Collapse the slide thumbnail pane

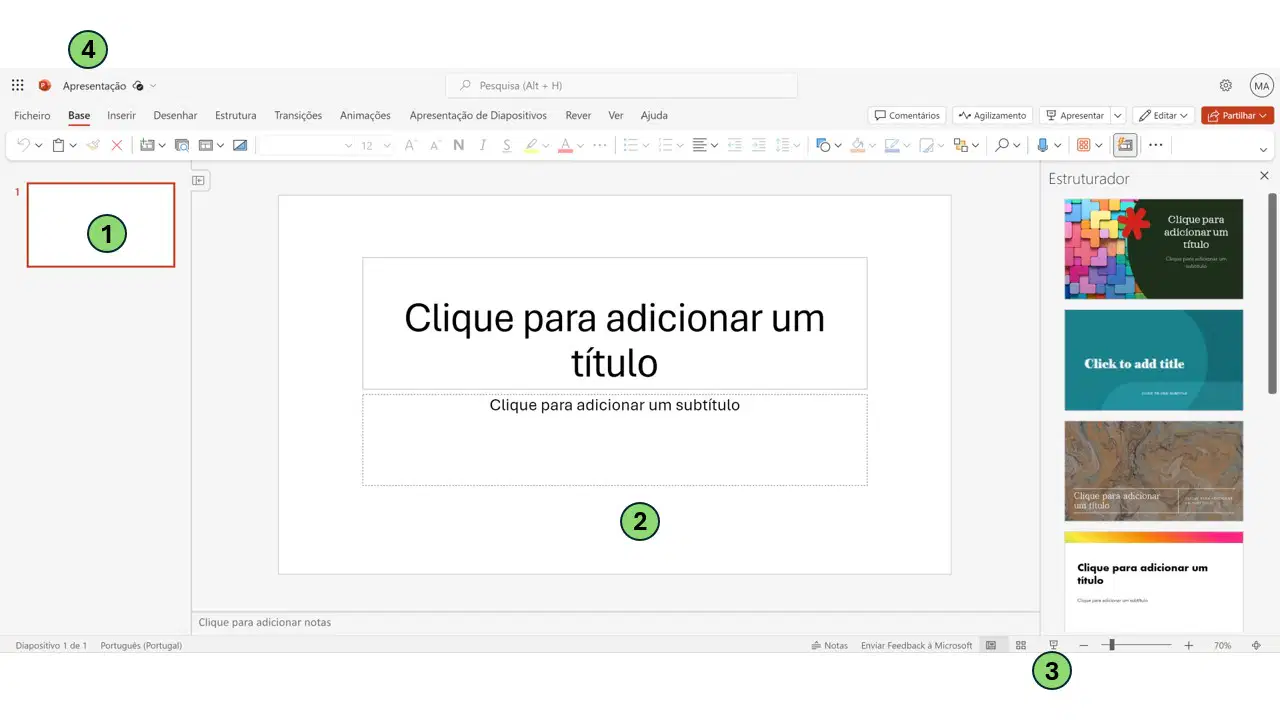tap(199, 181)
